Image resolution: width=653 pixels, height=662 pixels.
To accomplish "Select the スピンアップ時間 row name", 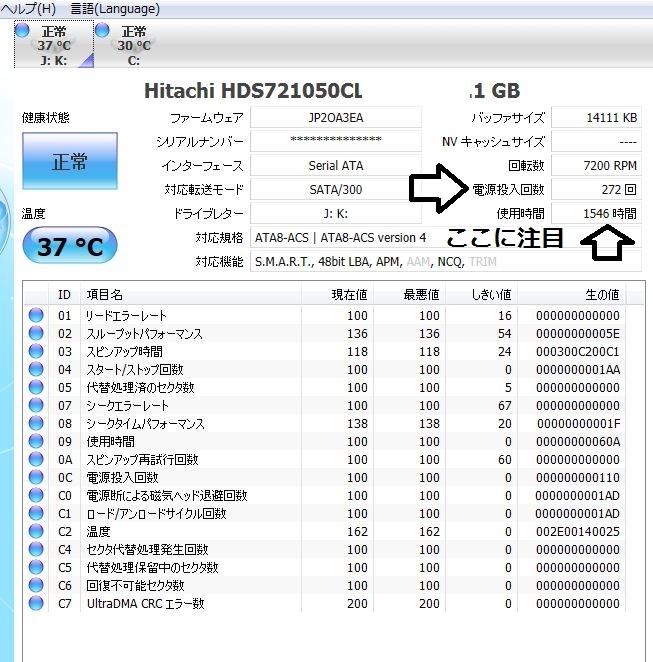I will (x=125, y=351).
